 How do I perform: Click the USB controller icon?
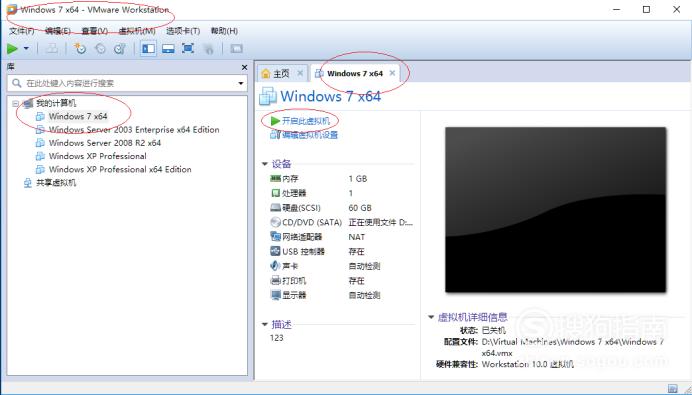[x=275, y=252]
